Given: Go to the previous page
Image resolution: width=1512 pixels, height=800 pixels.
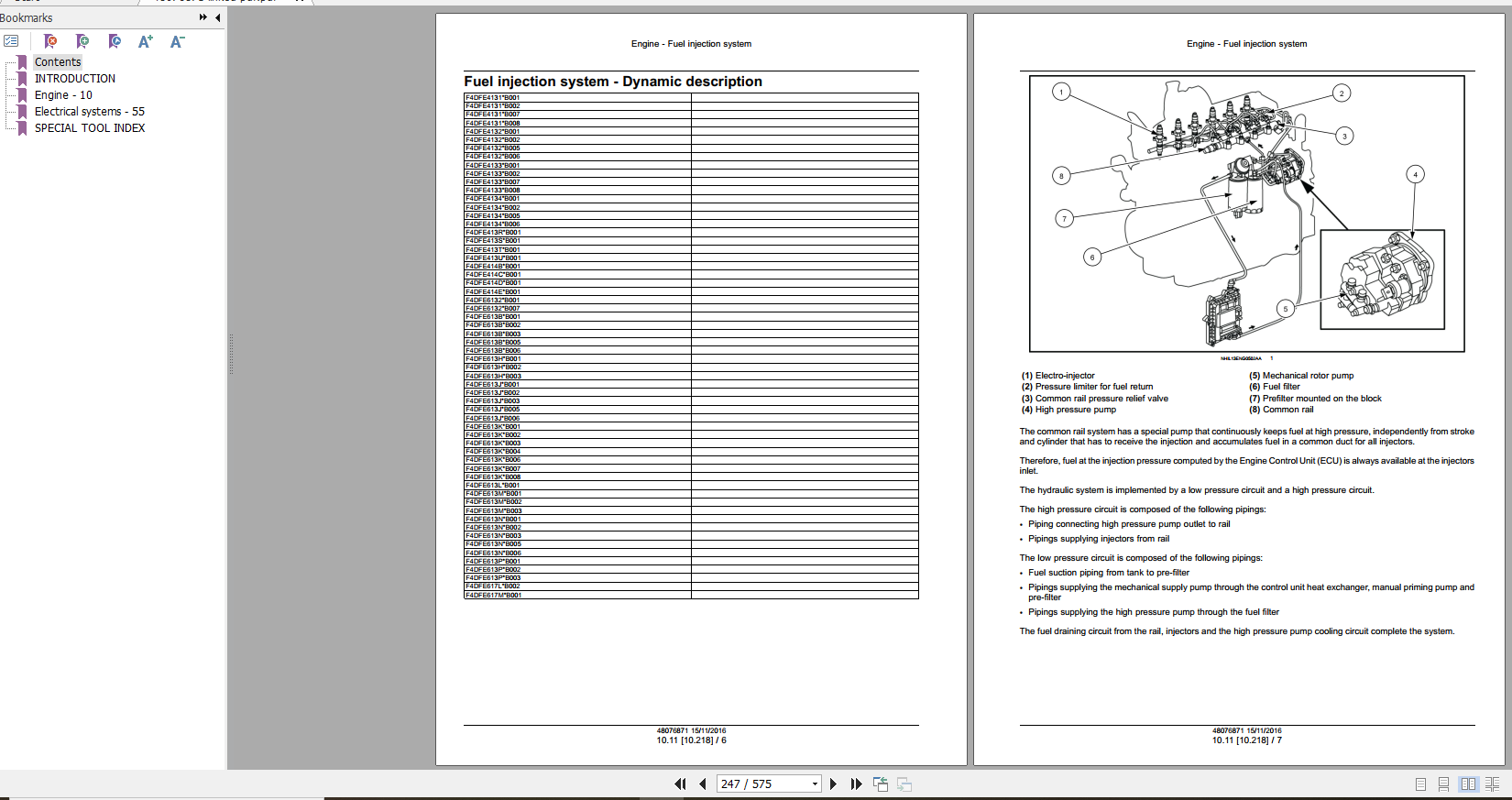Looking at the screenshot, I should 703,784.
